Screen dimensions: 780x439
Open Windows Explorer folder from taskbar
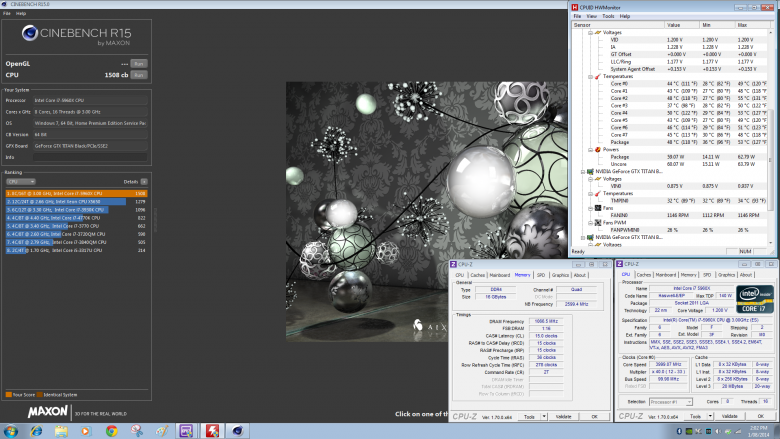point(61,431)
